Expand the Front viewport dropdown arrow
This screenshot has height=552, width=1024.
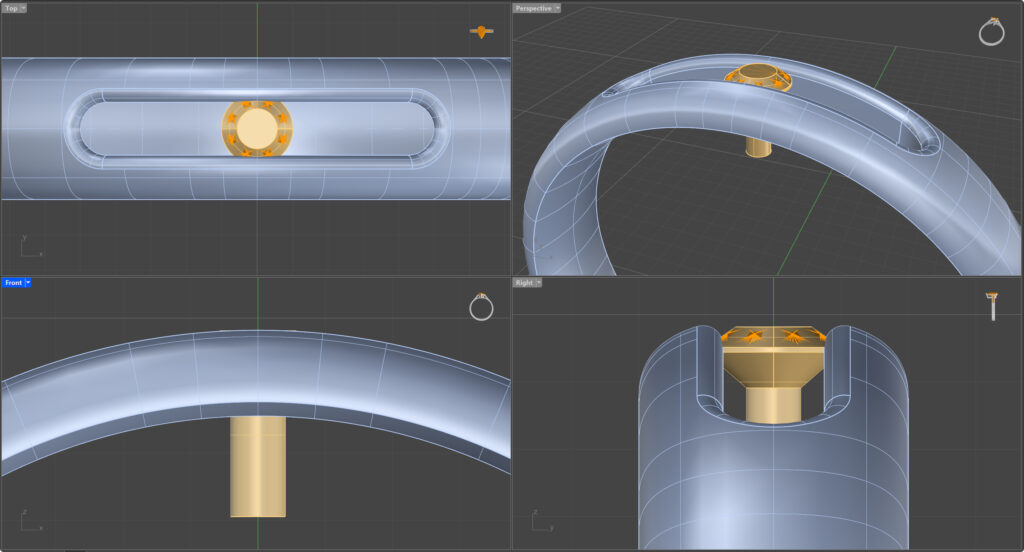point(28,283)
